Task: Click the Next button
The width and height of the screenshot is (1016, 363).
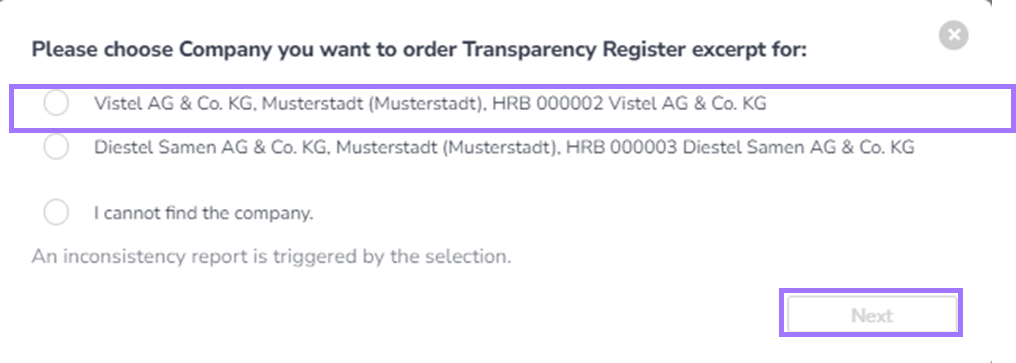Action: (x=872, y=316)
